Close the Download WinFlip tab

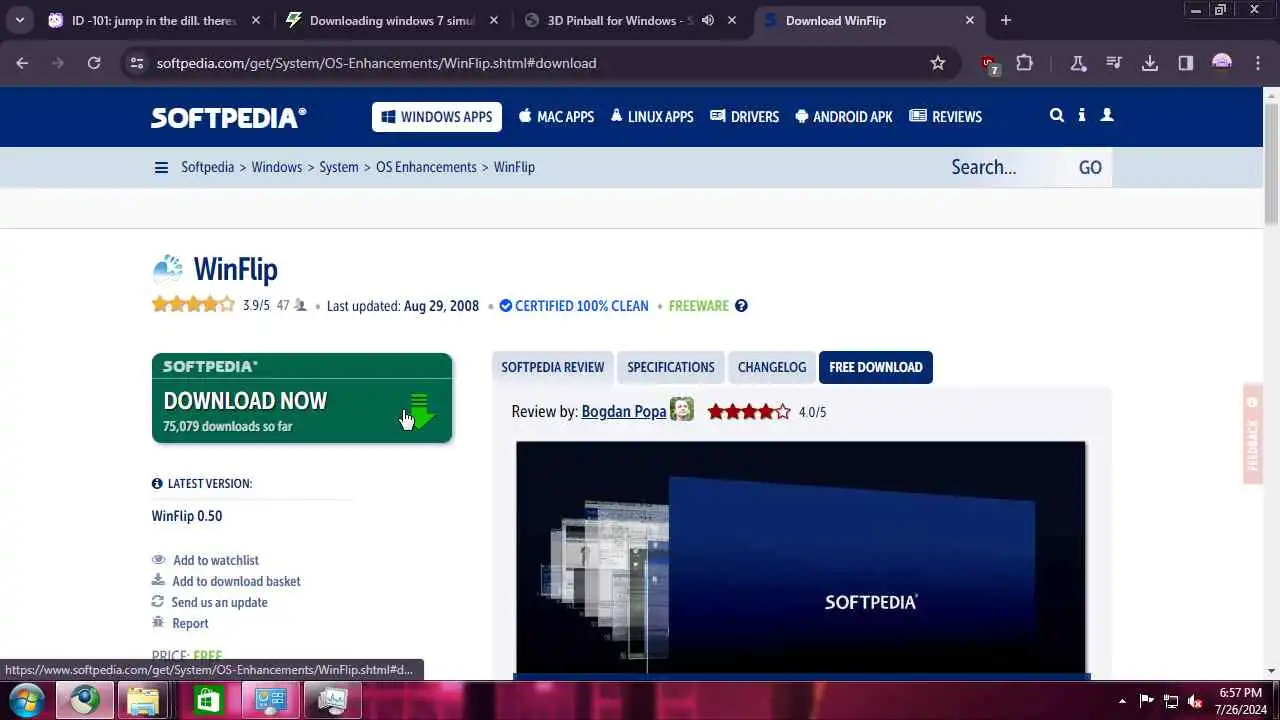970,20
